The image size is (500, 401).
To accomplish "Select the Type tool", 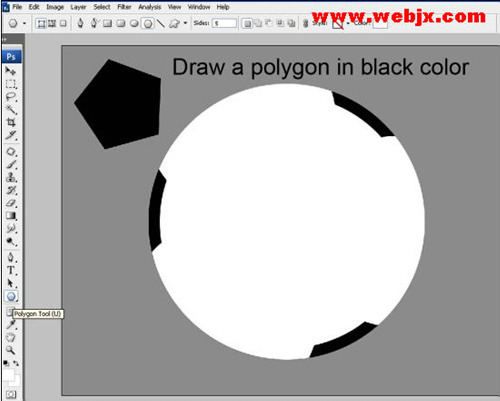I will (11, 270).
